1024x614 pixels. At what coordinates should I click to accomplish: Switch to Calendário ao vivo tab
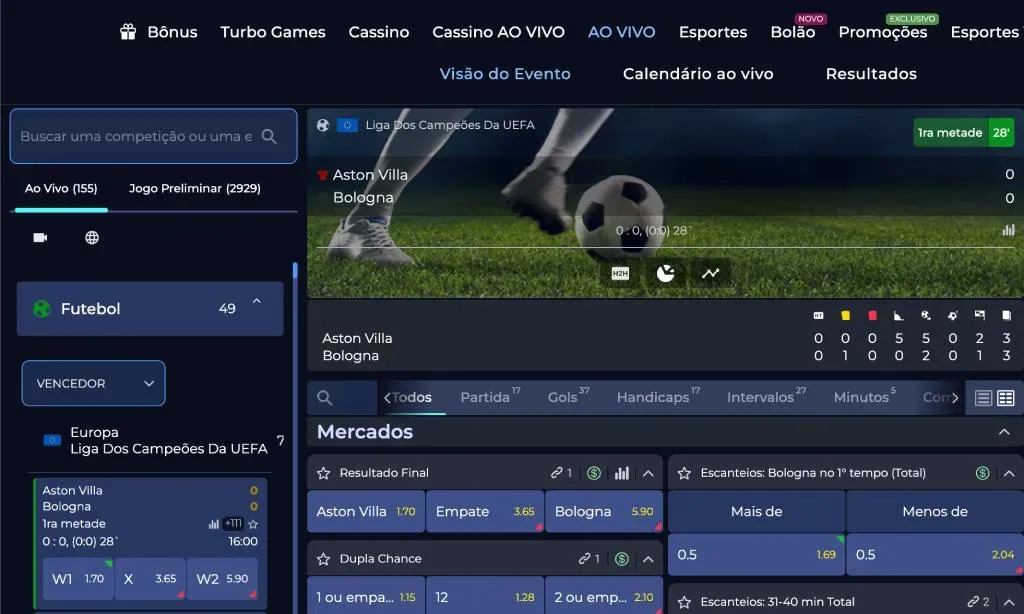(698, 74)
